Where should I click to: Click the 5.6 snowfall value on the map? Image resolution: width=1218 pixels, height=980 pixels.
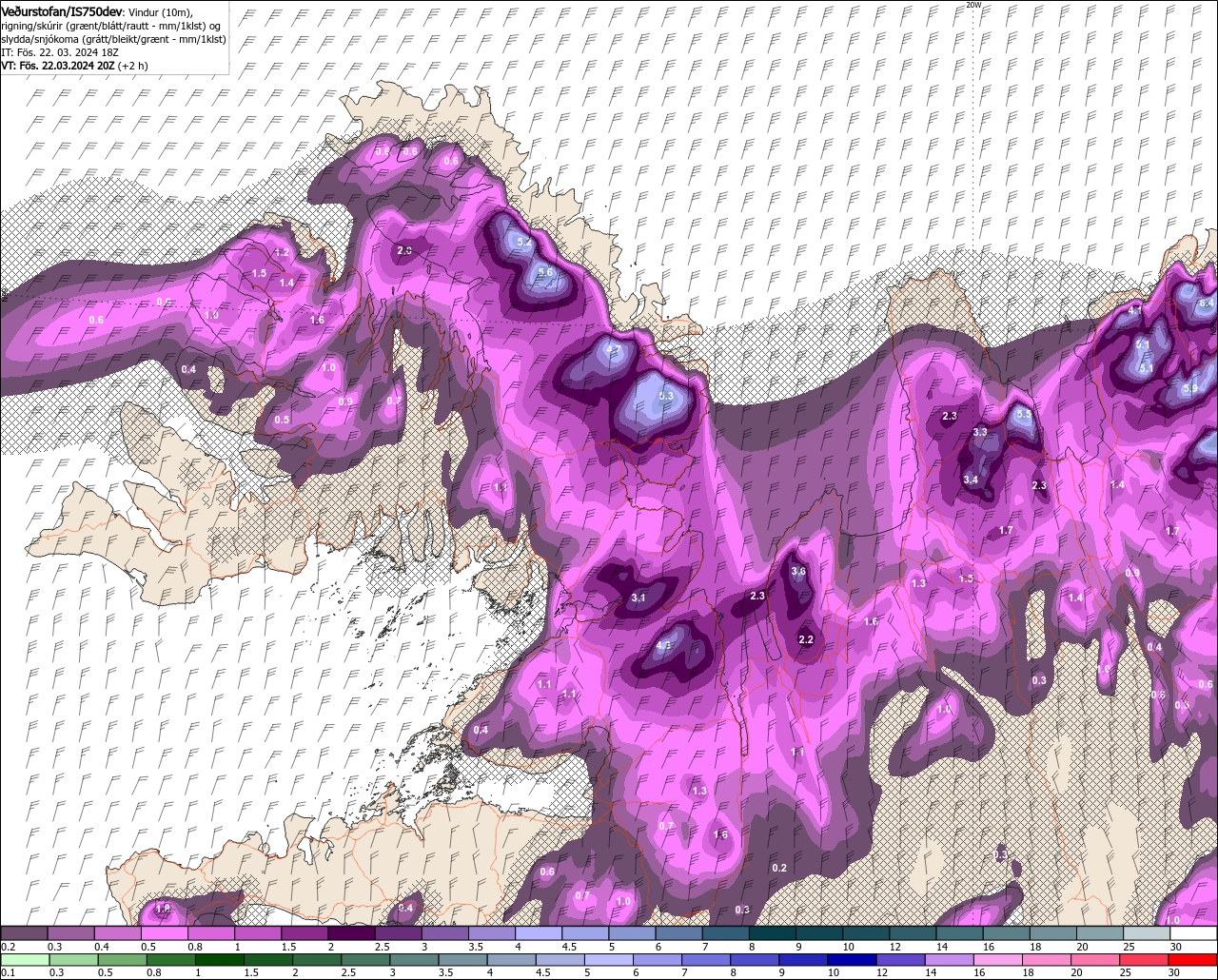[x=545, y=272]
